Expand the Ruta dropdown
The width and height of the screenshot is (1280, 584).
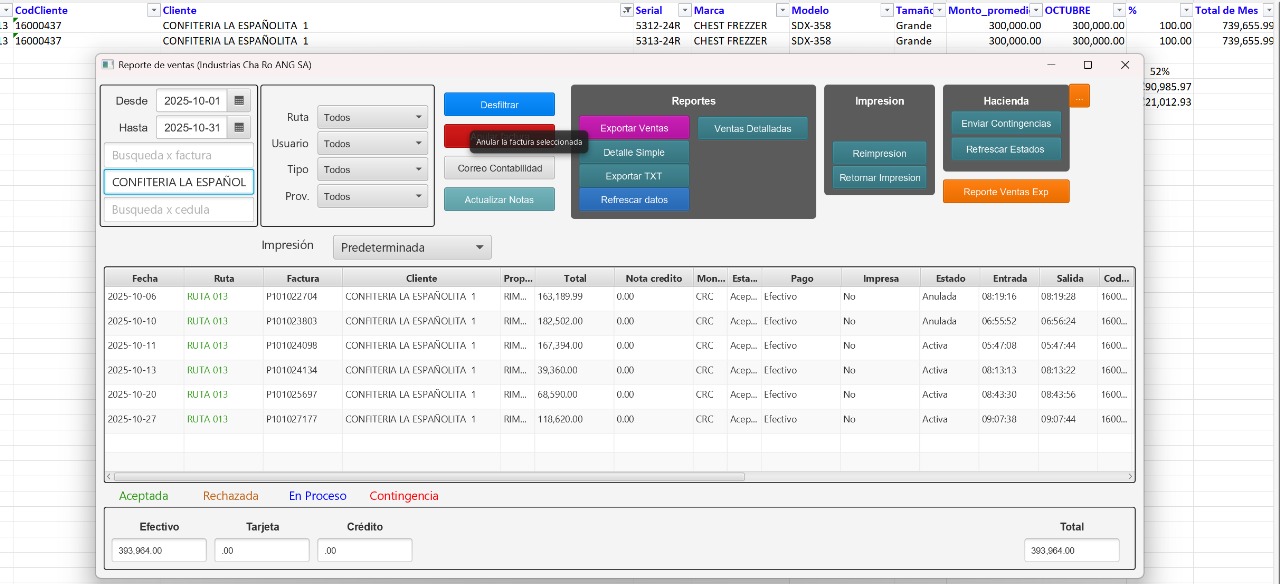coord(372,117)
